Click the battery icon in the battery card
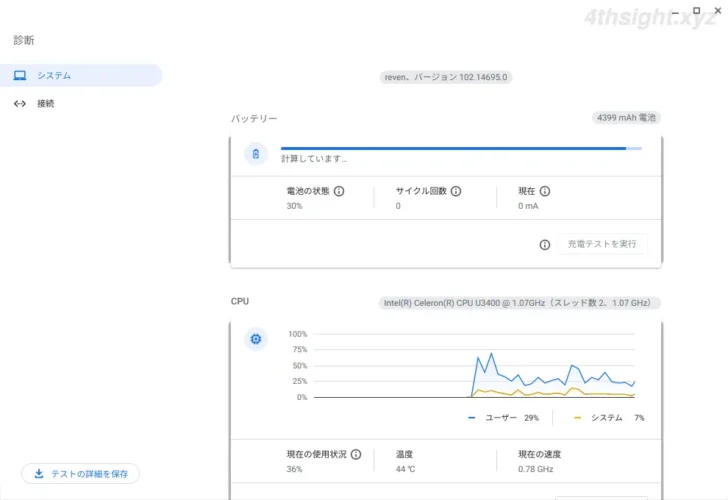The width and height of the screenshot is (728, 500). (256, 154)
